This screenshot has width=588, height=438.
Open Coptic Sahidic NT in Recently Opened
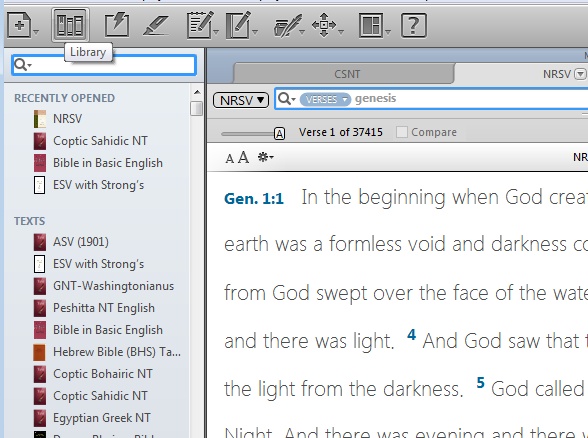click(x=100, y=141)
